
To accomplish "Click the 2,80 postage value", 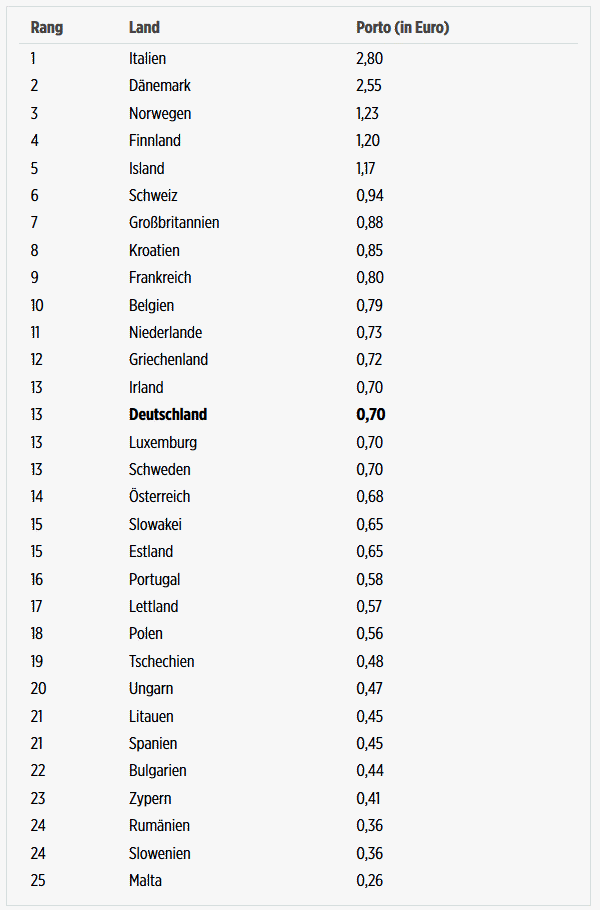I will [x=370, y=58].
